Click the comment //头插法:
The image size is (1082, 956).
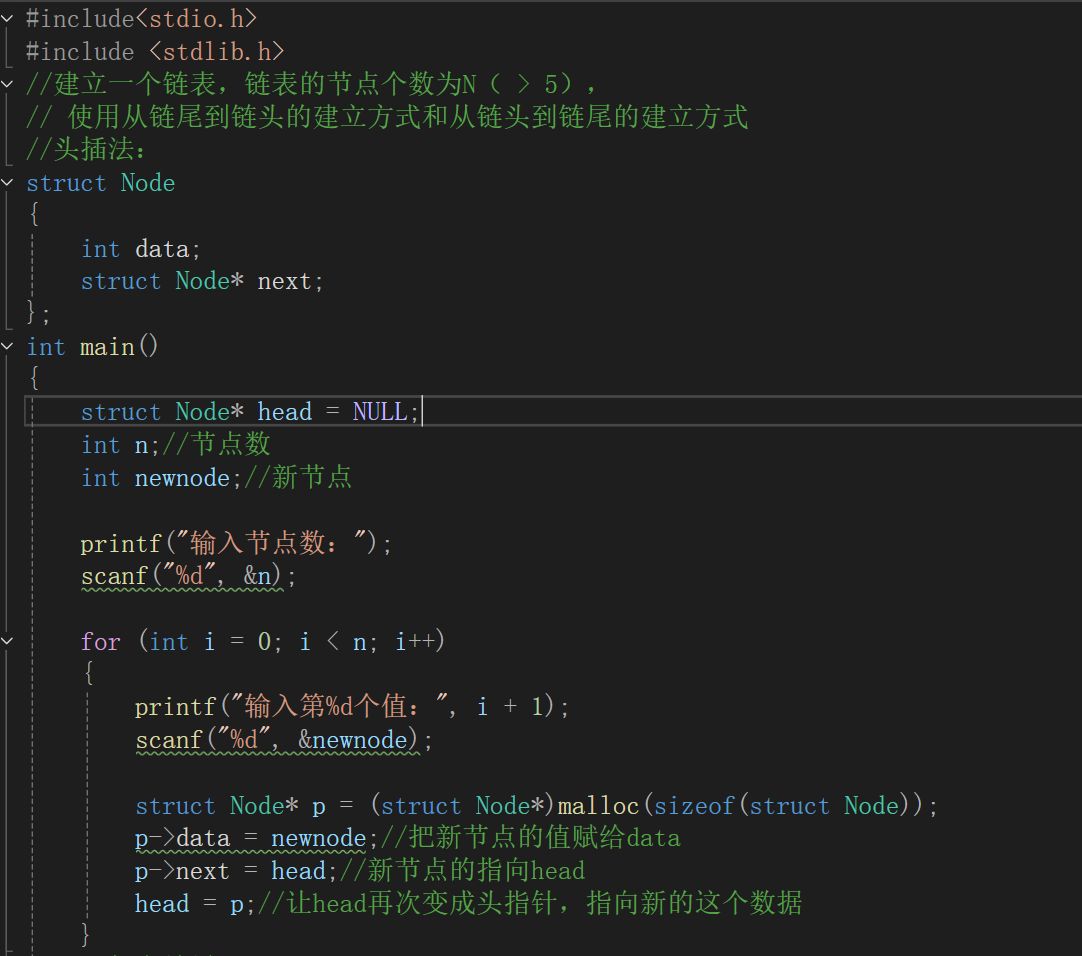tap(86, 150)
